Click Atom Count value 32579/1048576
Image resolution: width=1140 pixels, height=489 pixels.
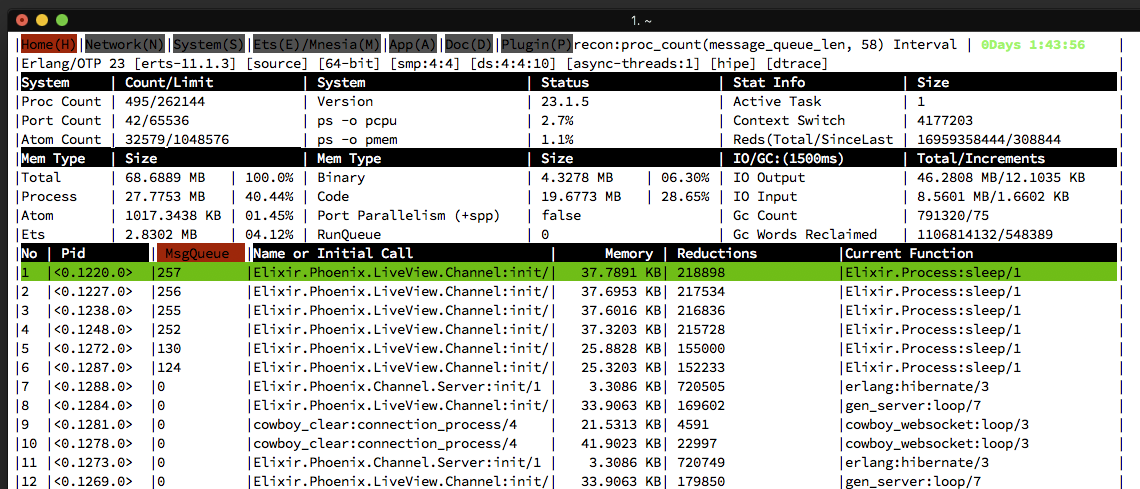pyautogui.click(x=177, y=140)
